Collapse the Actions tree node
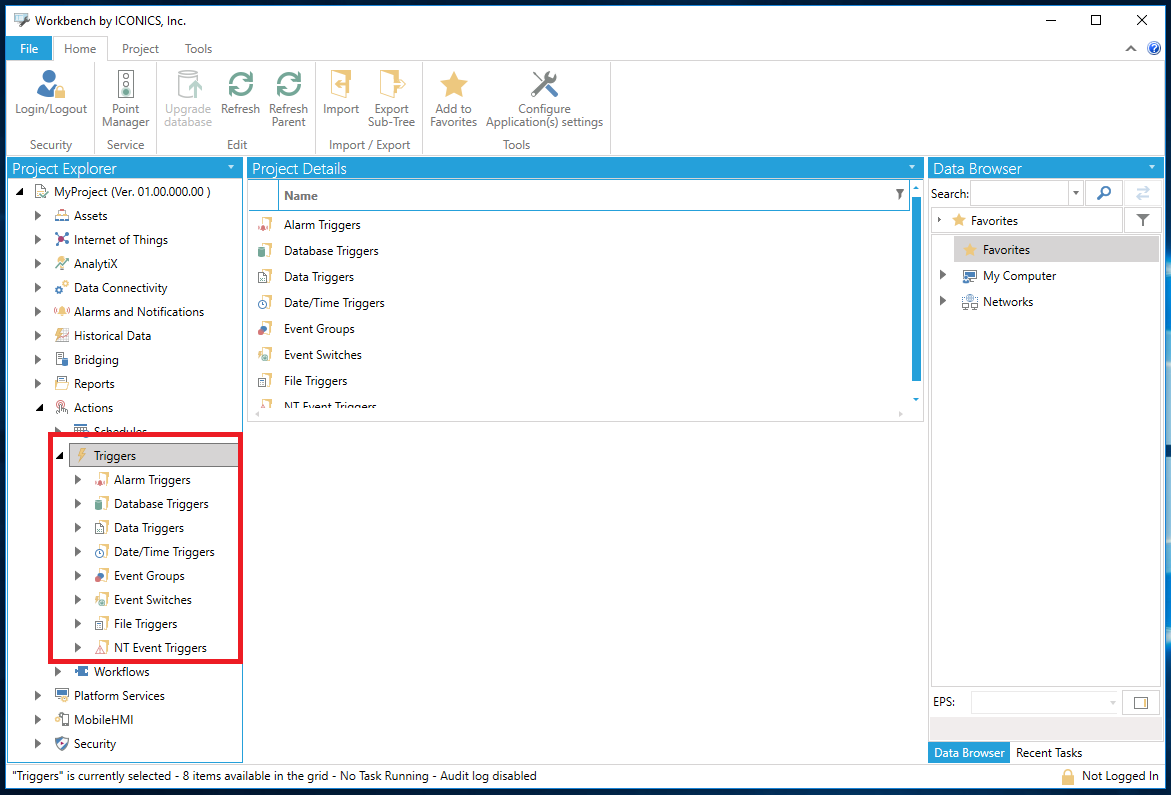This screenshot has width=1171, height=795. 39,408
